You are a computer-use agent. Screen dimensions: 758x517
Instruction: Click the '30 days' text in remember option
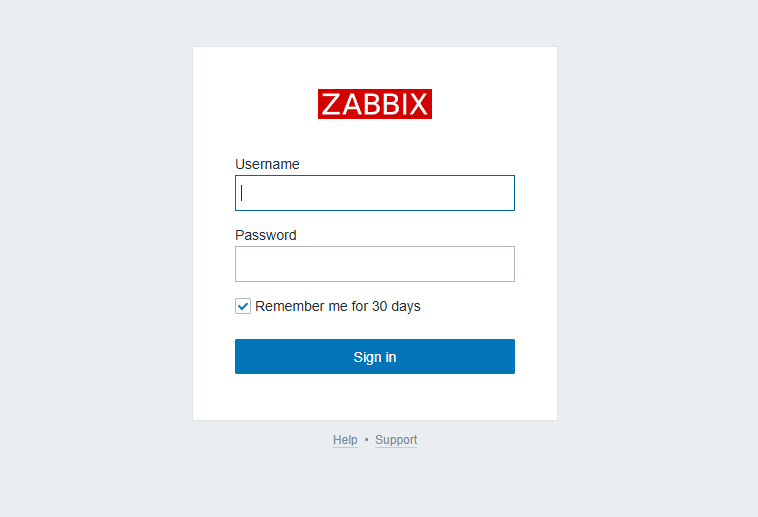396,306
